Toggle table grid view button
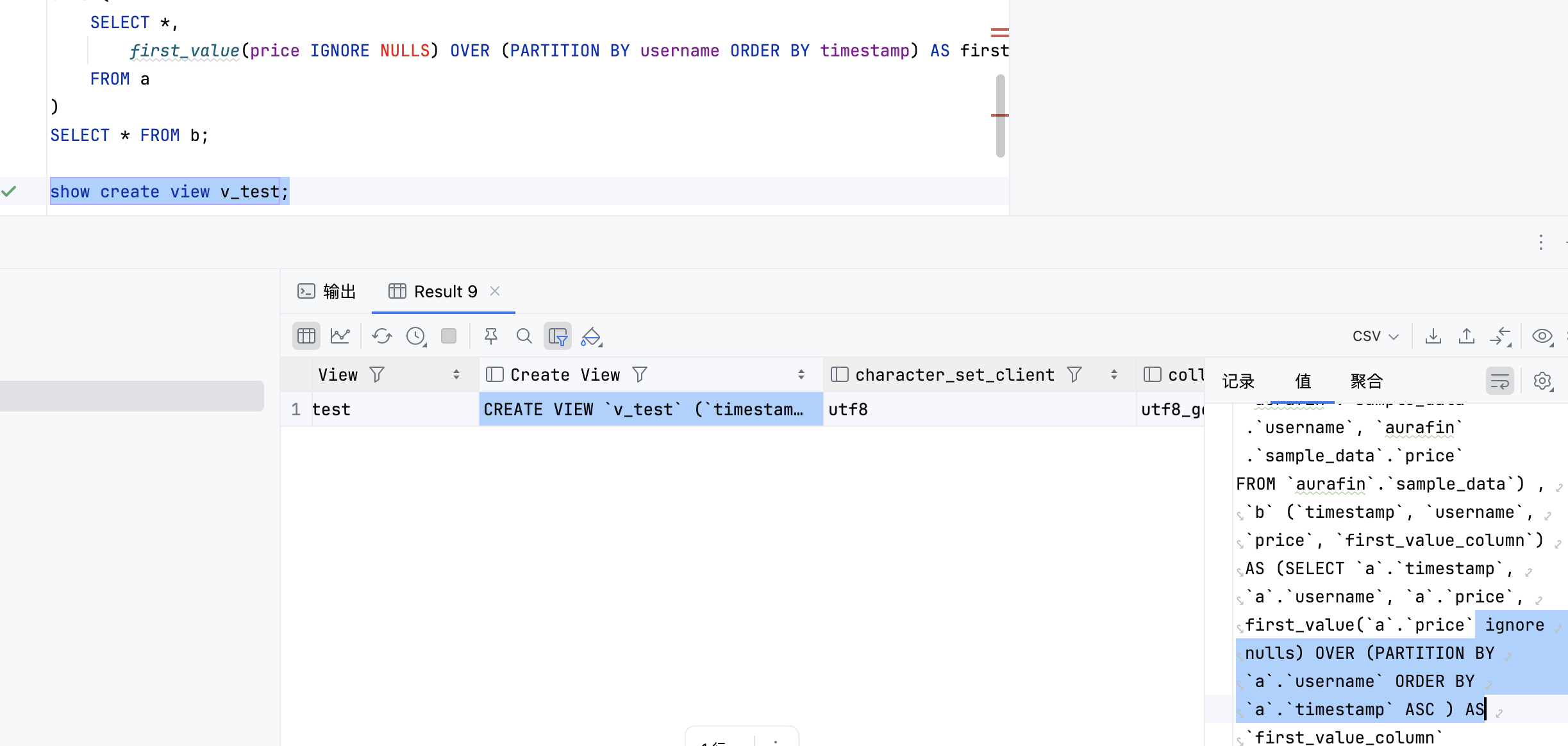This screenshot has height=746, width=1568. pos(306,336)
